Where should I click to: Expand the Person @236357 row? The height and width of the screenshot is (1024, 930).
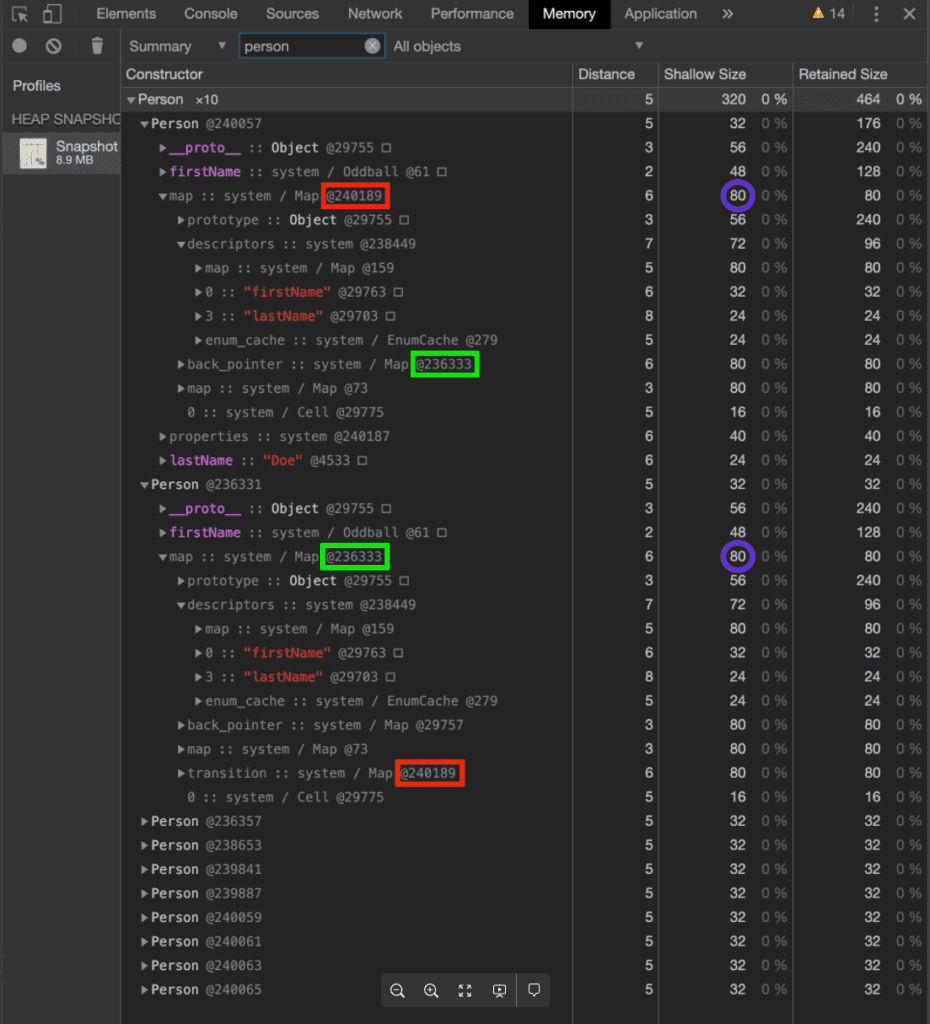tap(145, 822)
